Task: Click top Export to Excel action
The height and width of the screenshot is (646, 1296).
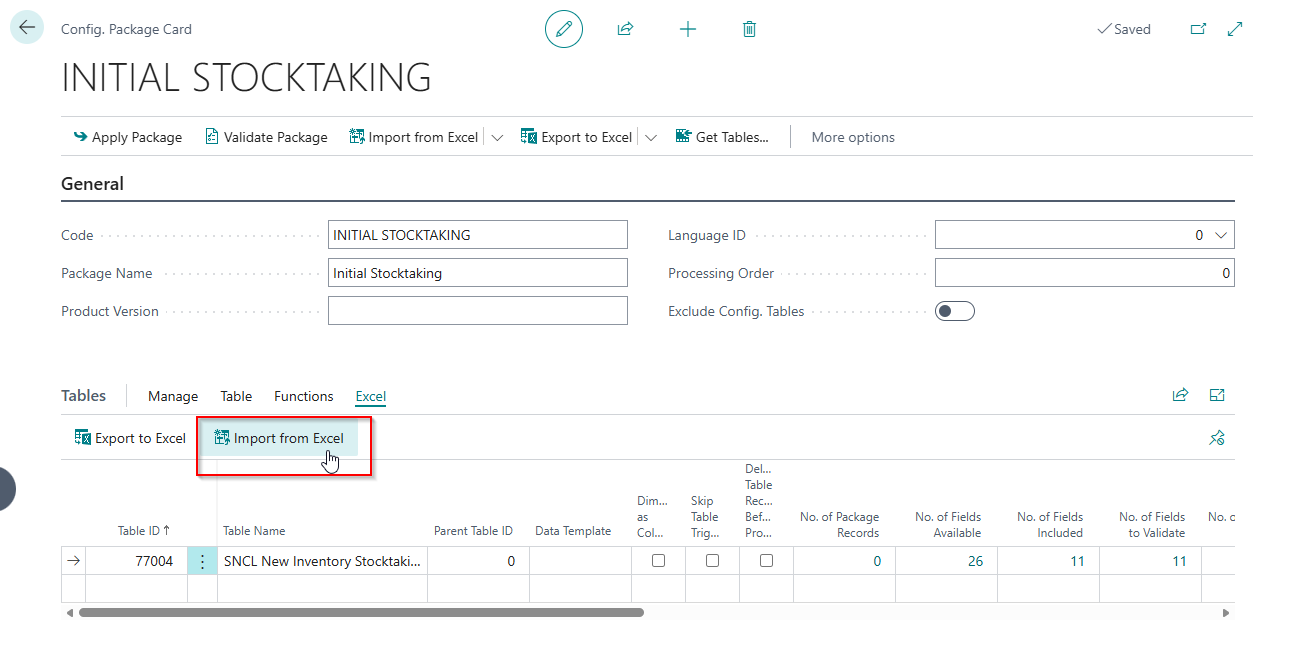Action: click(x=577, y=137)
